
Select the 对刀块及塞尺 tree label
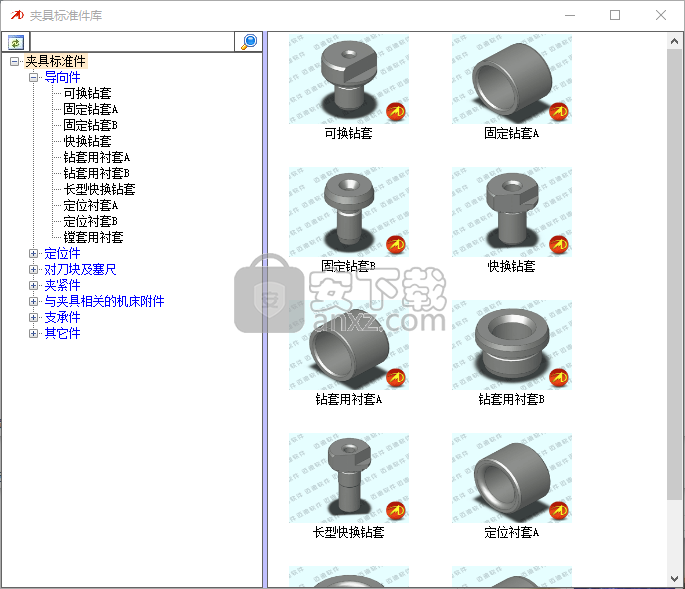pyautogui.click(x=80, y=270)
